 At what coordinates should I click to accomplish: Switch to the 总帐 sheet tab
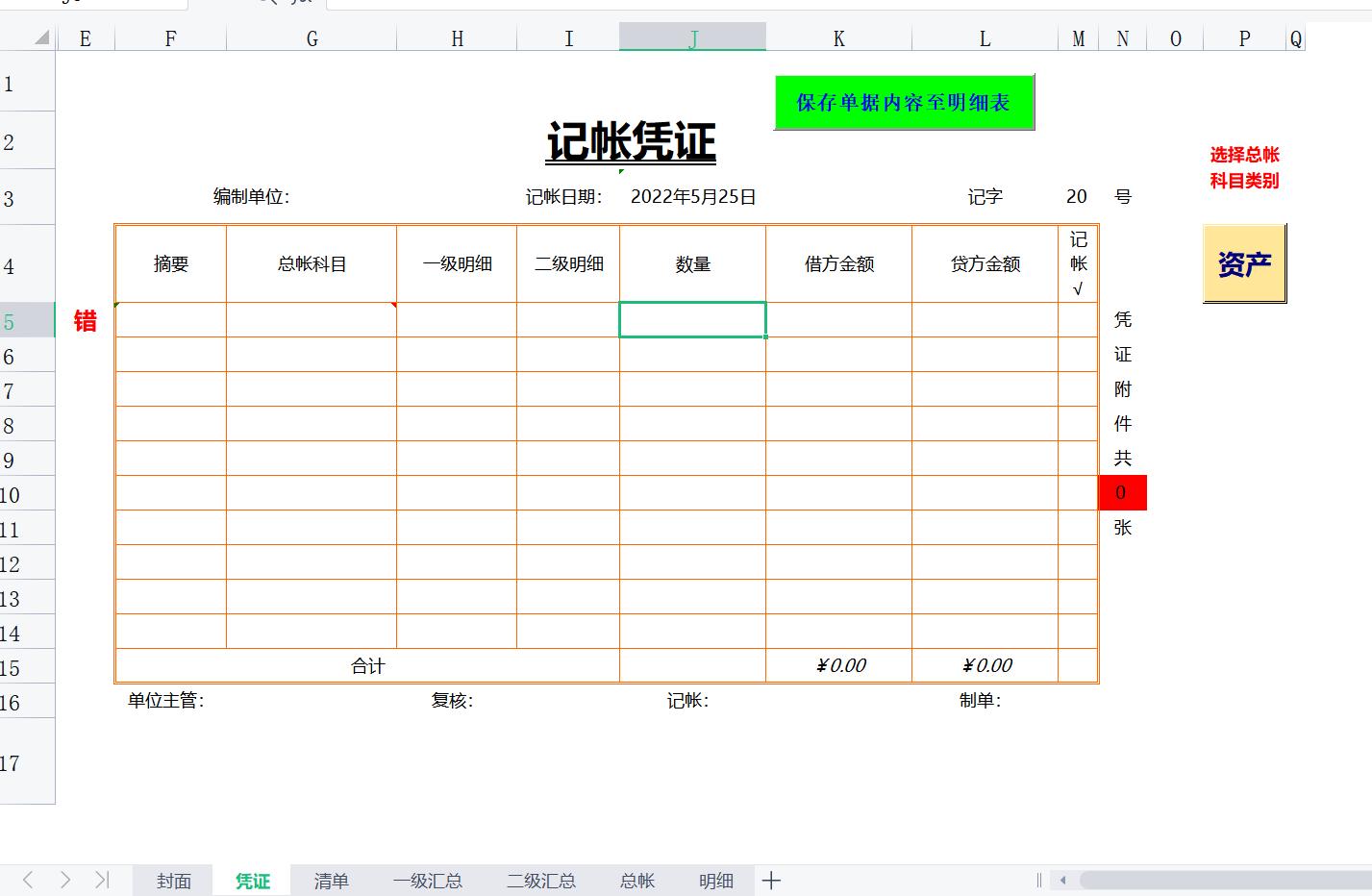pyautogui.click(x=636, y=880)
